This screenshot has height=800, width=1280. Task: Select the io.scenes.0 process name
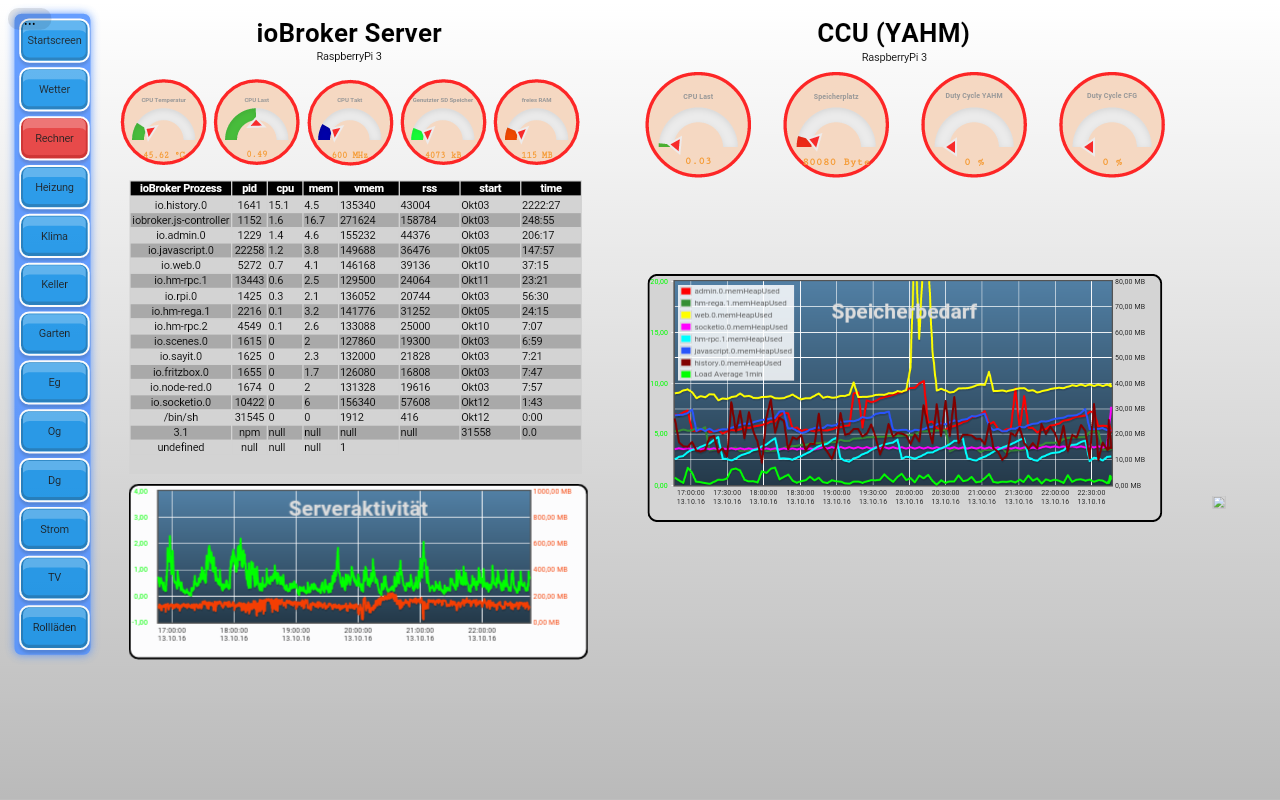point(181,341)
